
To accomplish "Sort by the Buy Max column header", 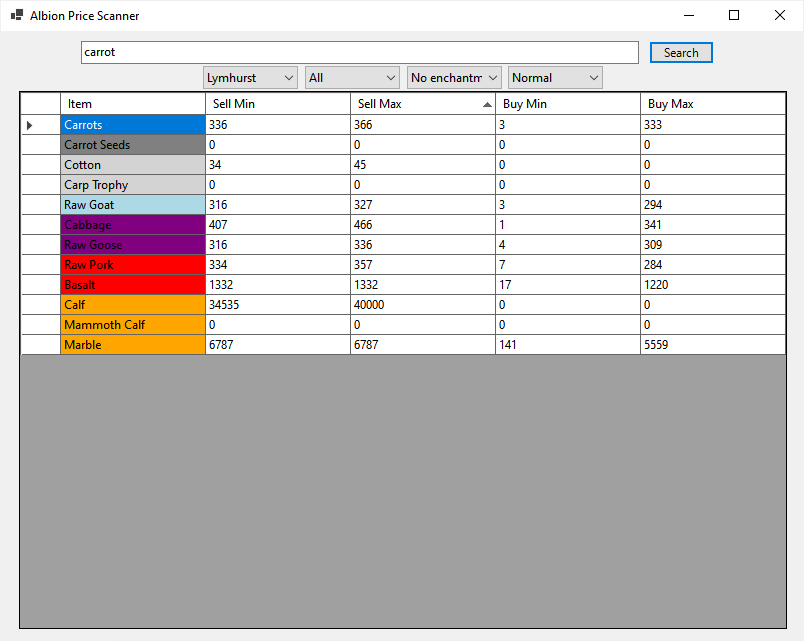I will pos(713,104).
